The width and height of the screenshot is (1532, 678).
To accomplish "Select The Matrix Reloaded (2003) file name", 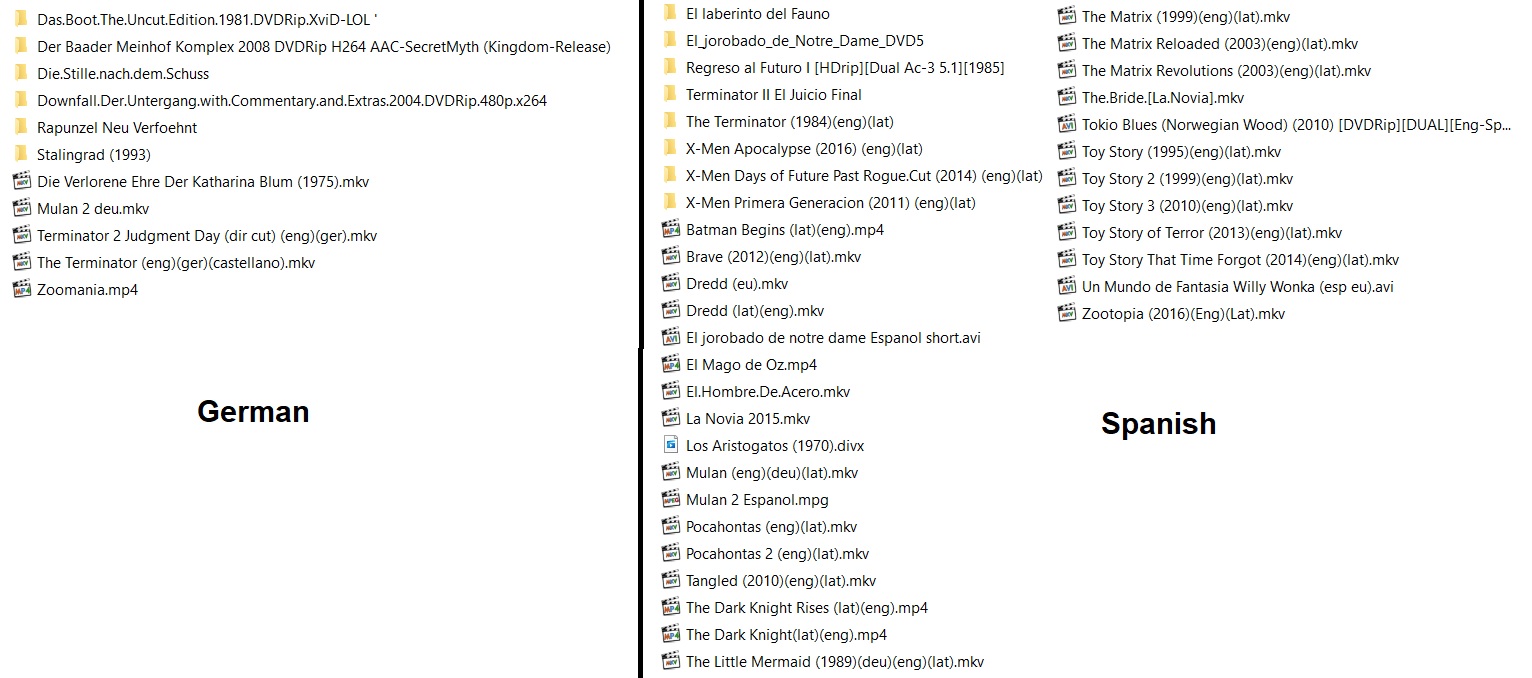I will pyautogui.click(x=1220, y=43).
